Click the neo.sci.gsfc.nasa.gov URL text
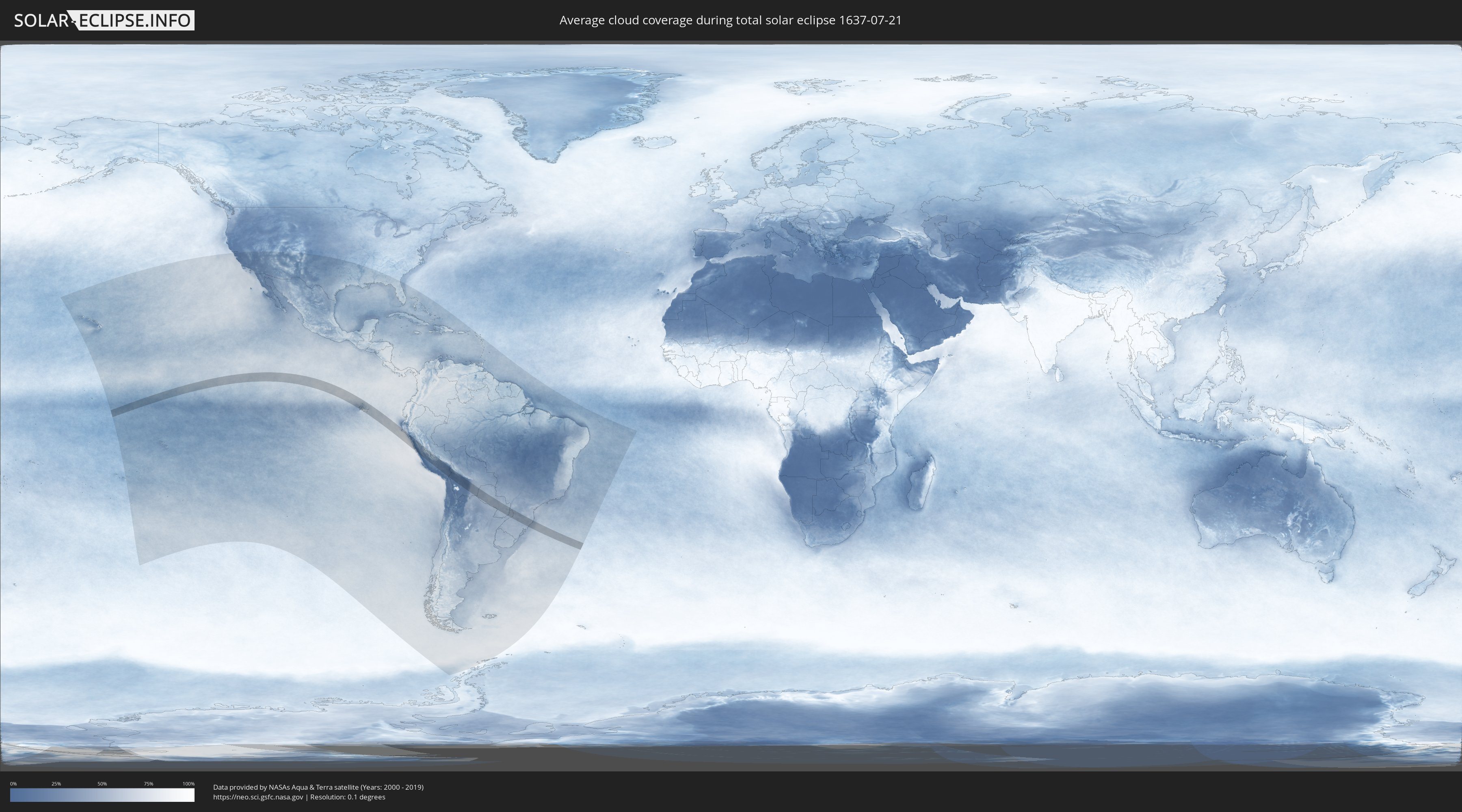Image resolution: width=1462 pixels, height=812 pixels. coord(258,797)
